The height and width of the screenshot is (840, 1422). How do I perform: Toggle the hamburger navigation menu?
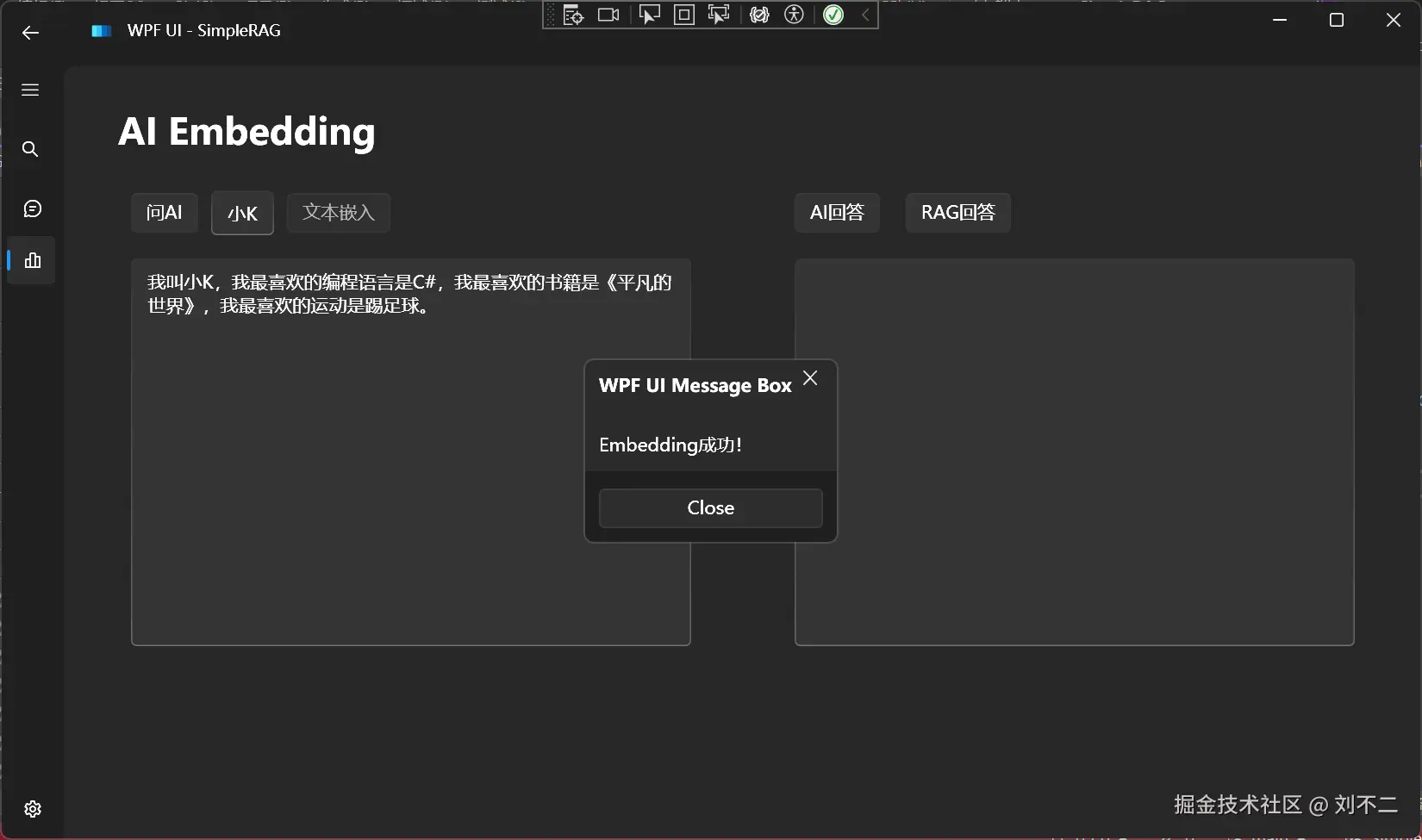[30, 90]
